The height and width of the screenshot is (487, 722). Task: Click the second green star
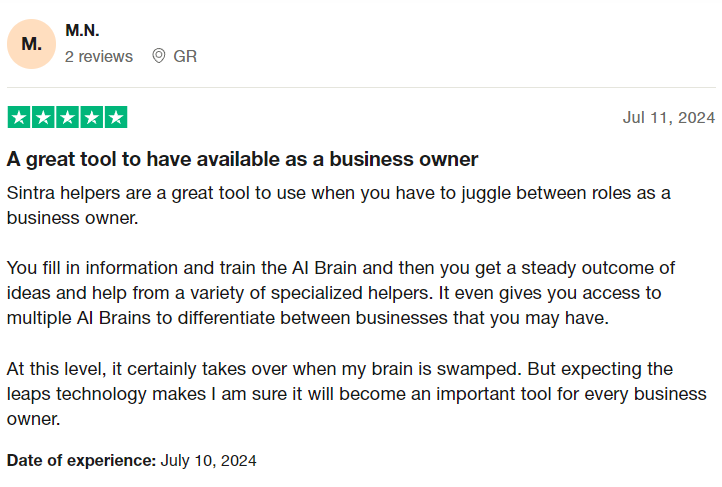[x=43, y=117]
